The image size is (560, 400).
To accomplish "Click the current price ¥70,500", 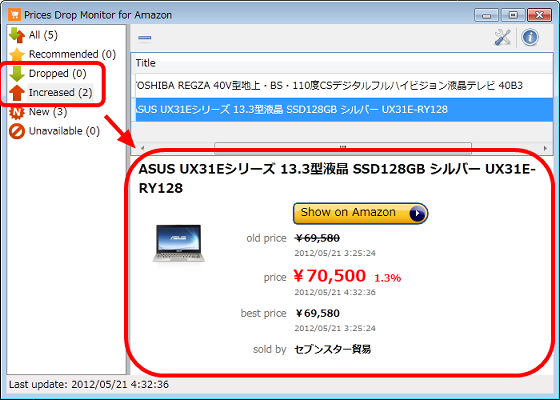I will (329, 276).
